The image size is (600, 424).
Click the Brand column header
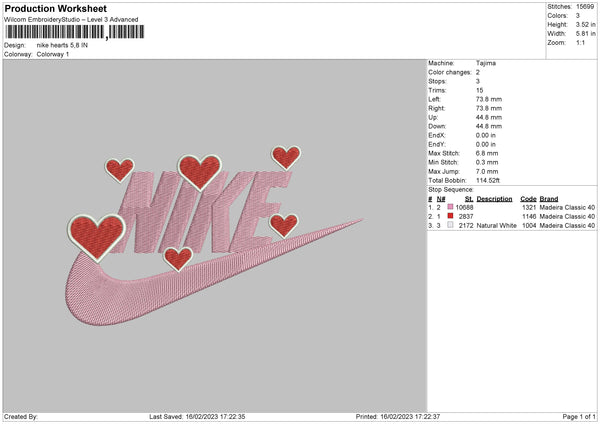[549, 199]
